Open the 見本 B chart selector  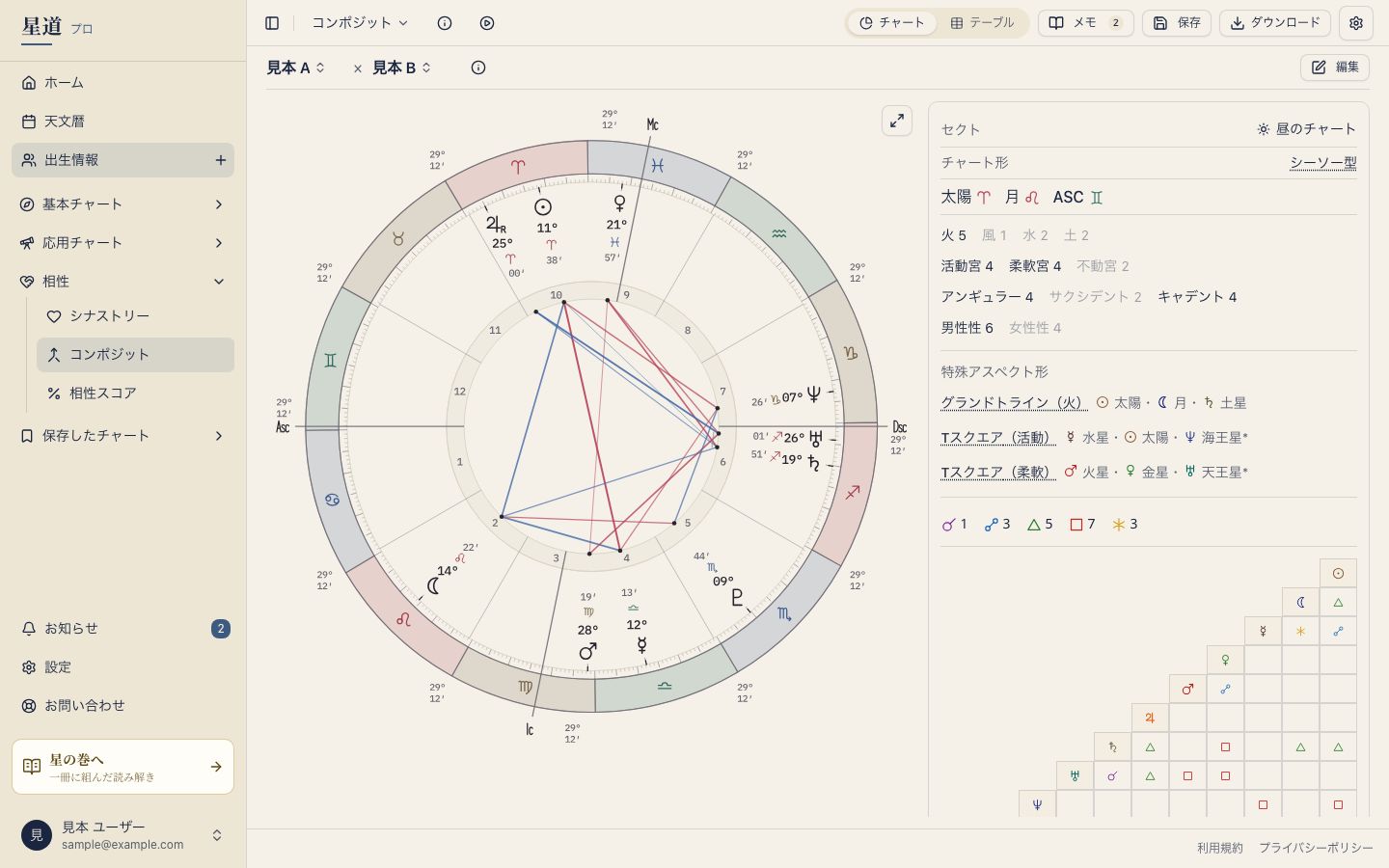click(x=402, y=68)
